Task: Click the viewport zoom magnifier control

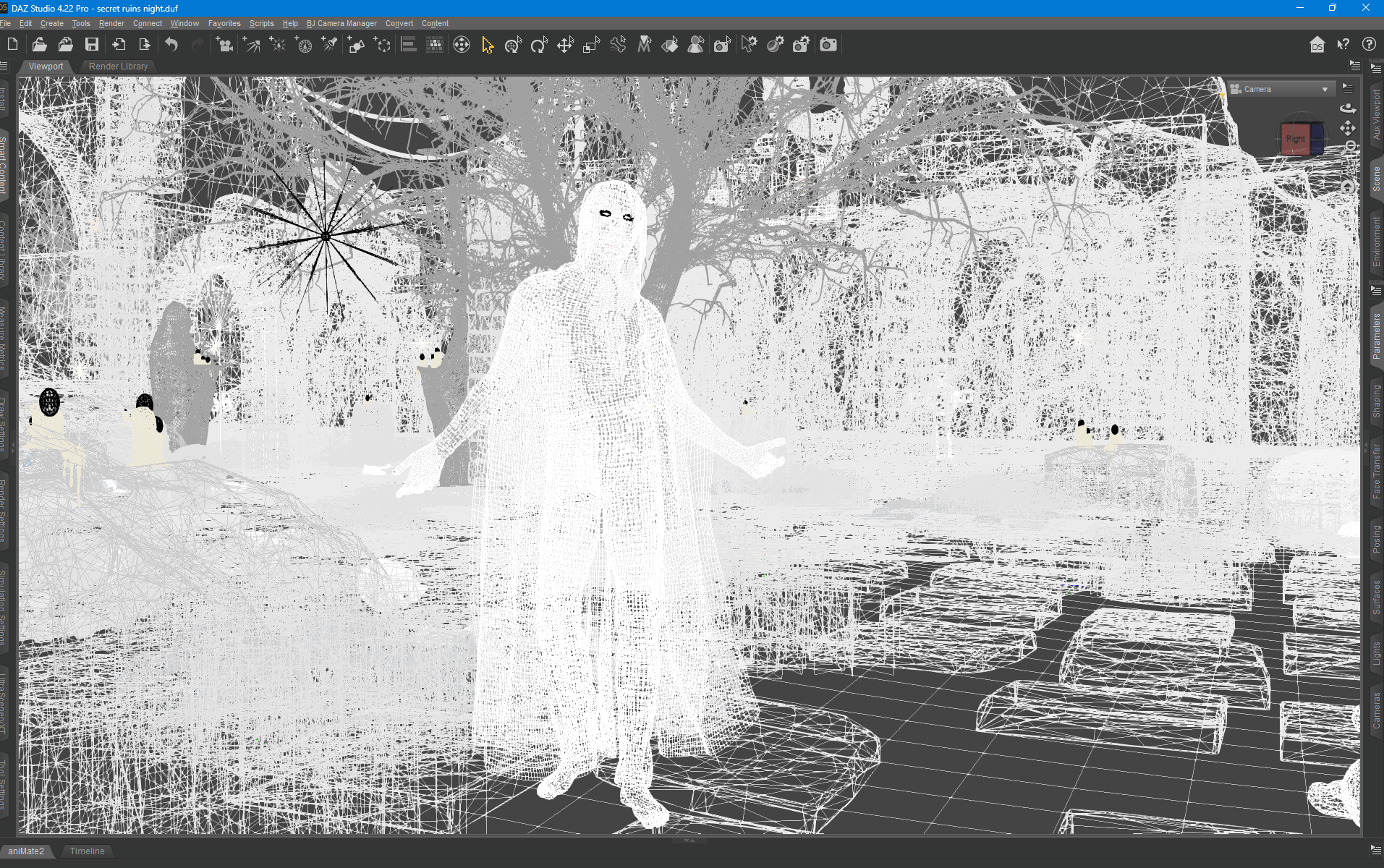Action: pyautogui.click(x=1350, y=147)
